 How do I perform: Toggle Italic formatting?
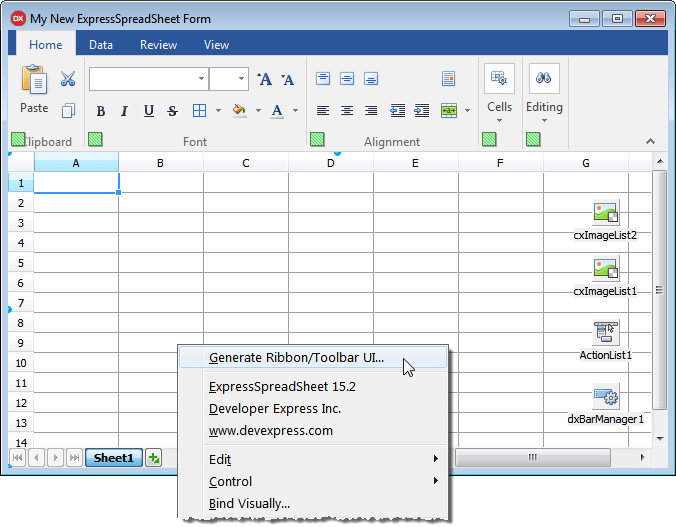point(124,111)
